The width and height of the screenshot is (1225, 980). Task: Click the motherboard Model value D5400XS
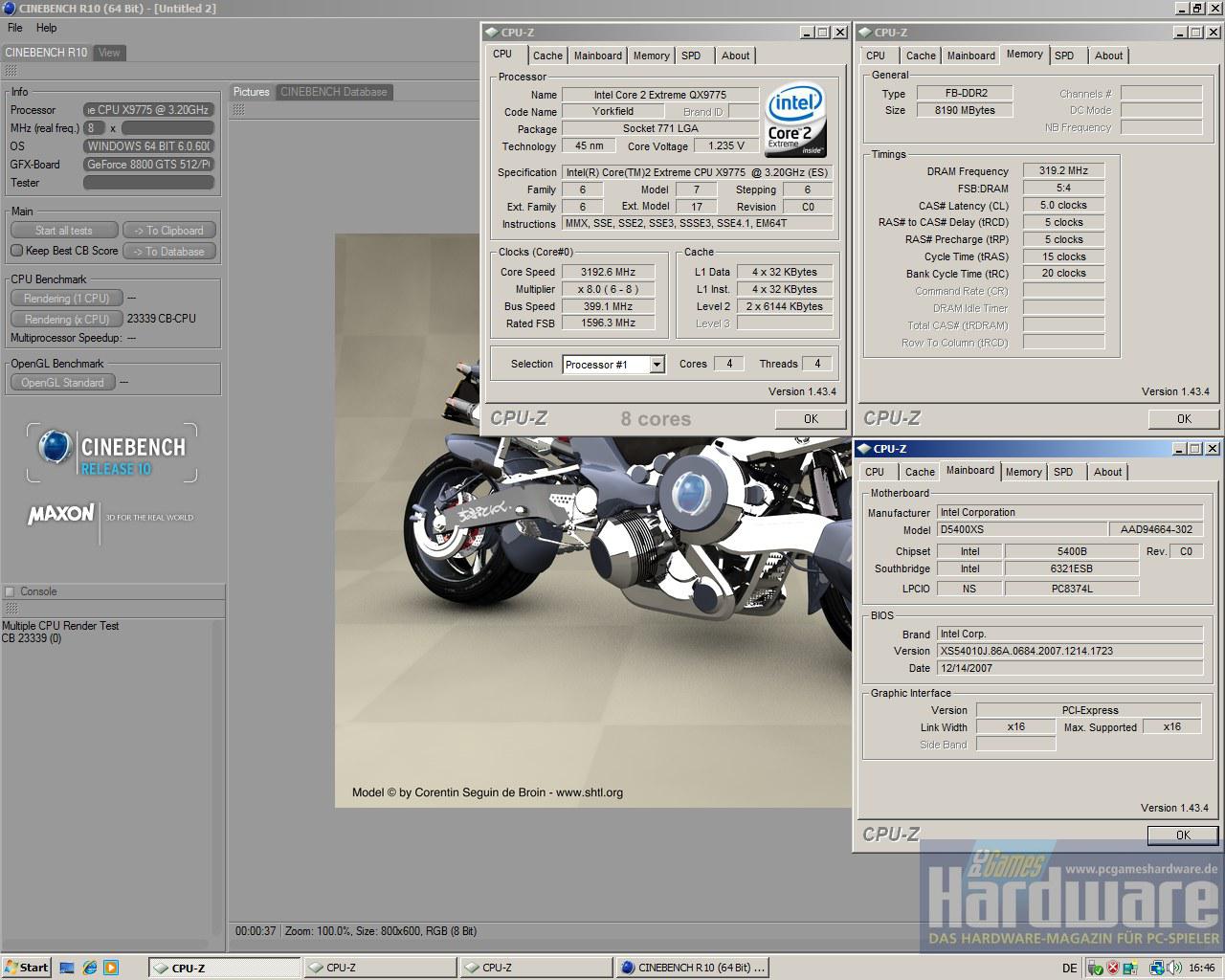1021,529
